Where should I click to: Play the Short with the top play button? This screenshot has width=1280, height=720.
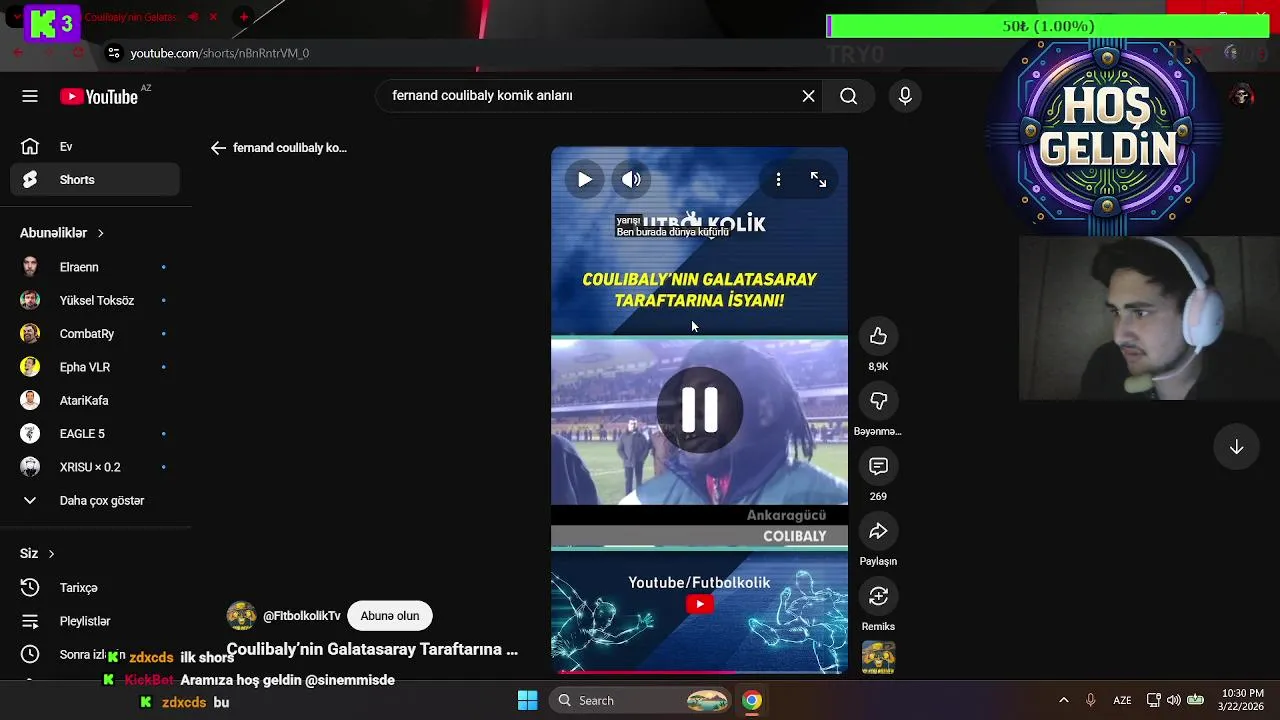584,180
